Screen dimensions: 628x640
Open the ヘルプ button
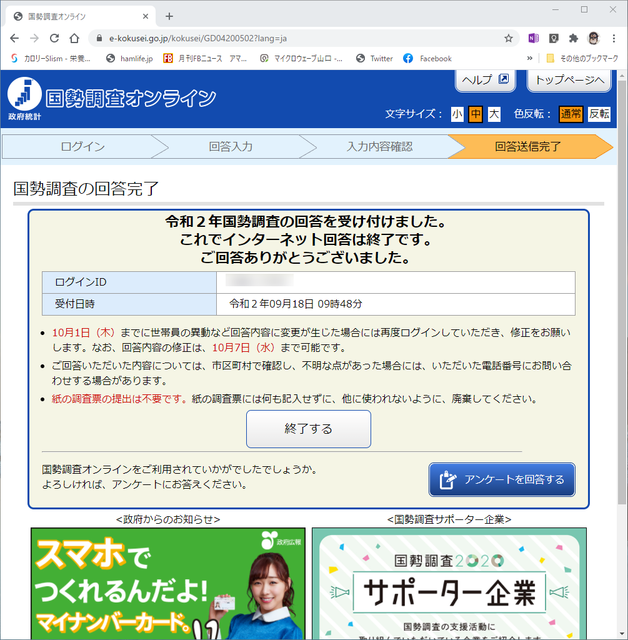485,80
